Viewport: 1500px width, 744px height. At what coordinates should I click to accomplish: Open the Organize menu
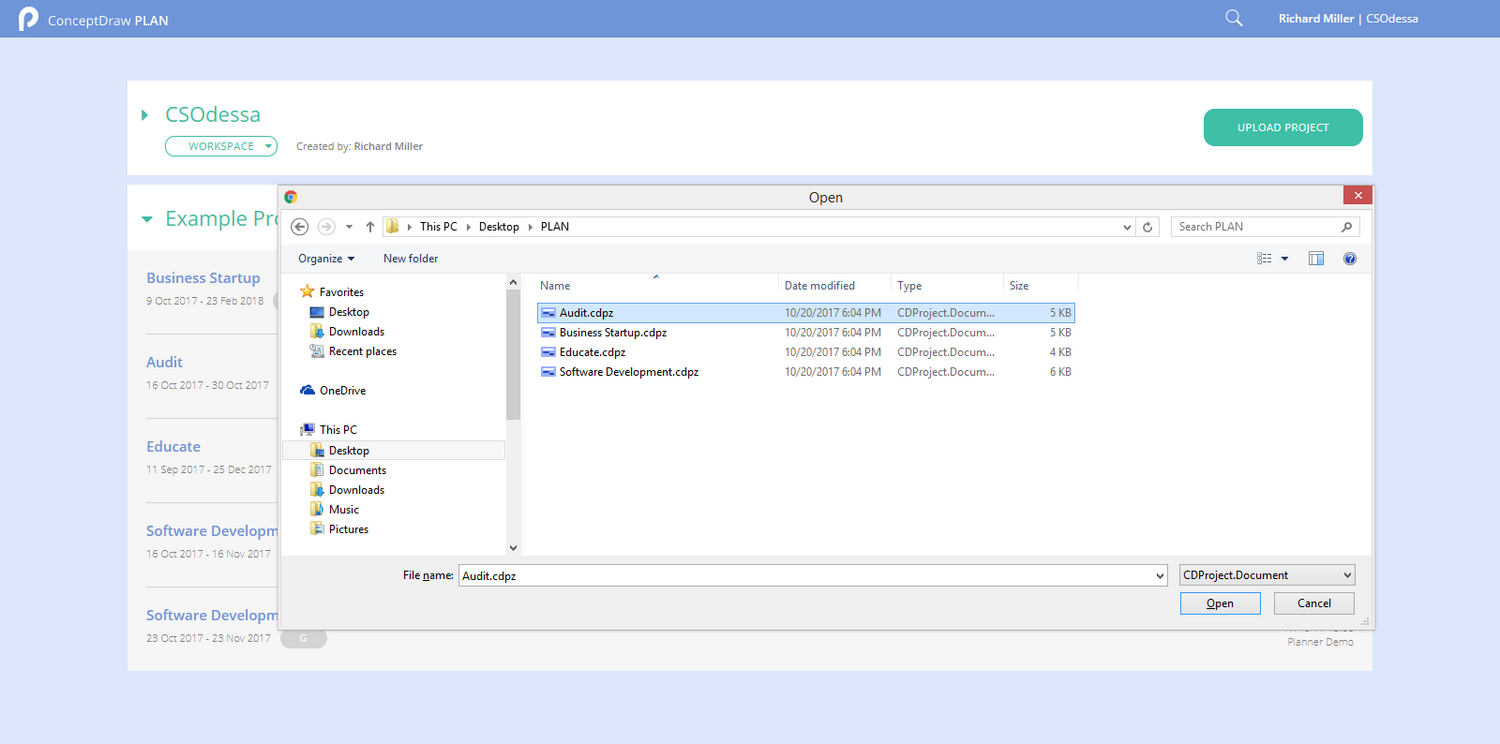[326, 259]
